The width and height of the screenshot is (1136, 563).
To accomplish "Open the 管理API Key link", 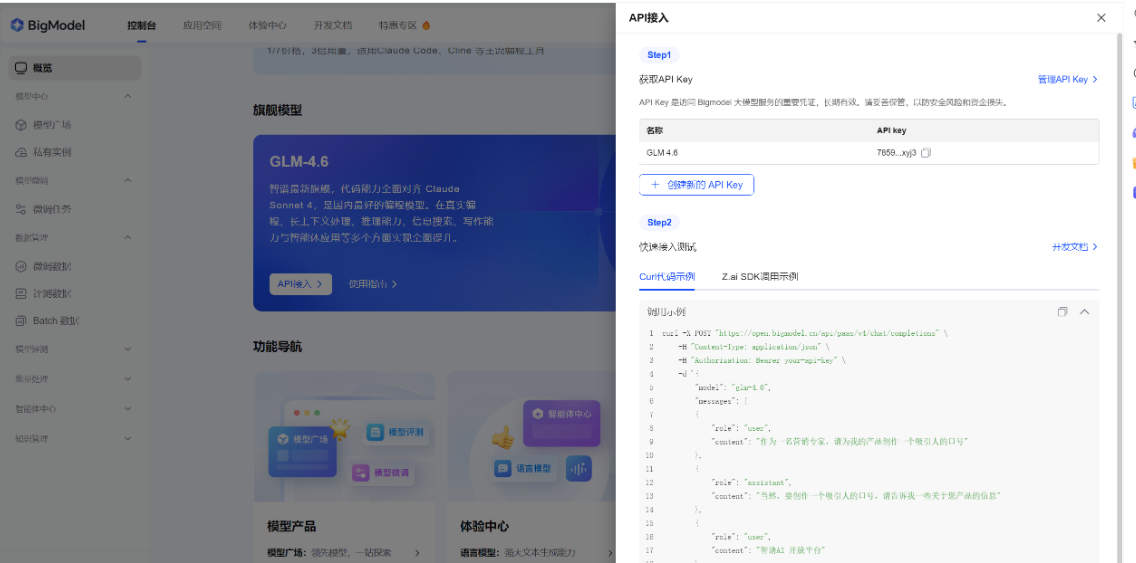I will (1067, 79).
